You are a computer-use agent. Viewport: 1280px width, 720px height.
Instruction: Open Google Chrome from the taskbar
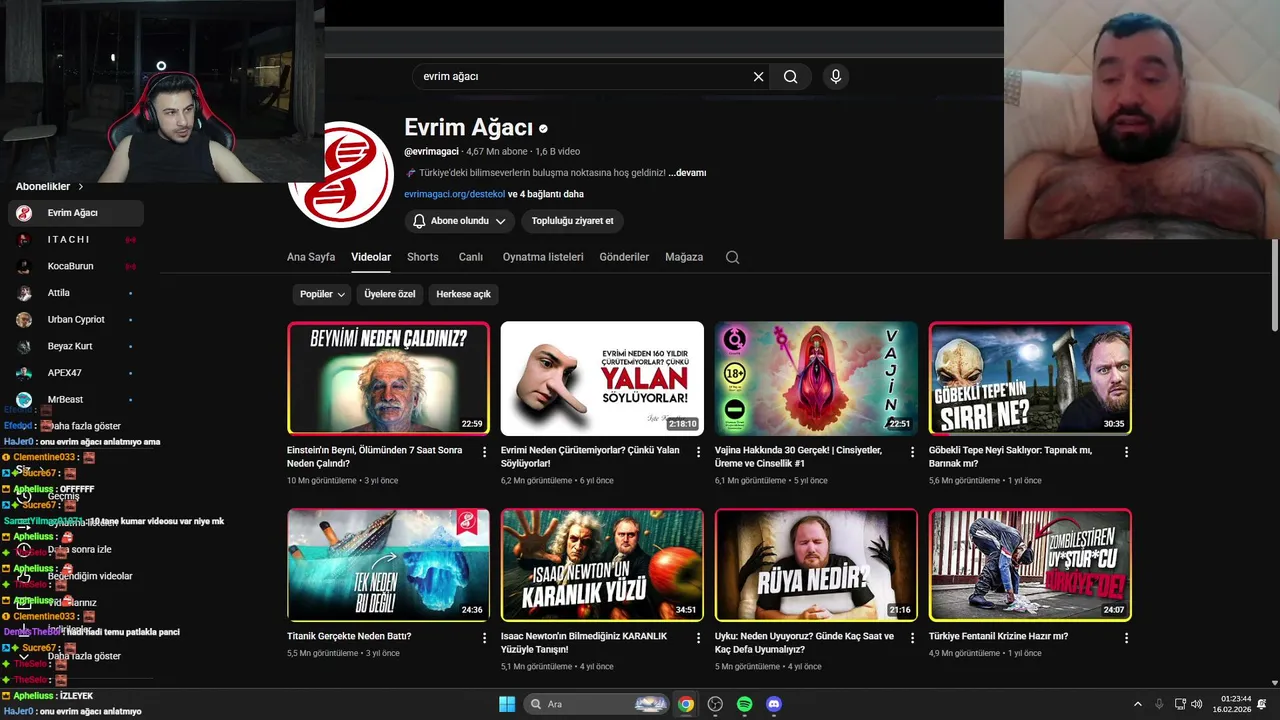(686, 704)
